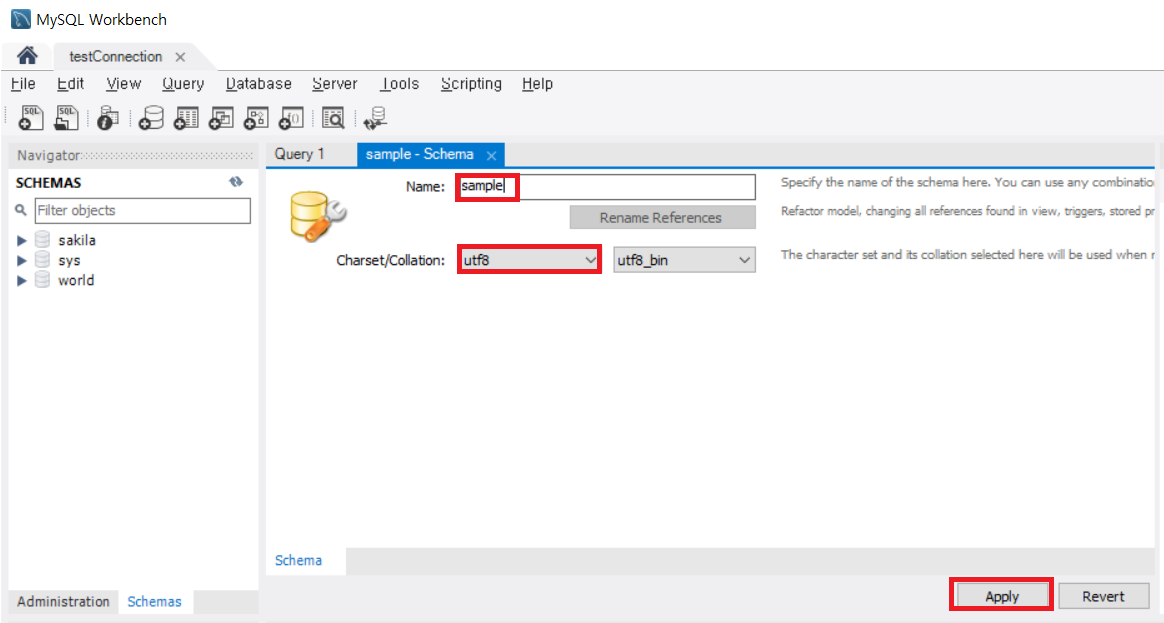
Task: Select the sakila schema label
Action: pyautogui.click(x=76, y=240)
